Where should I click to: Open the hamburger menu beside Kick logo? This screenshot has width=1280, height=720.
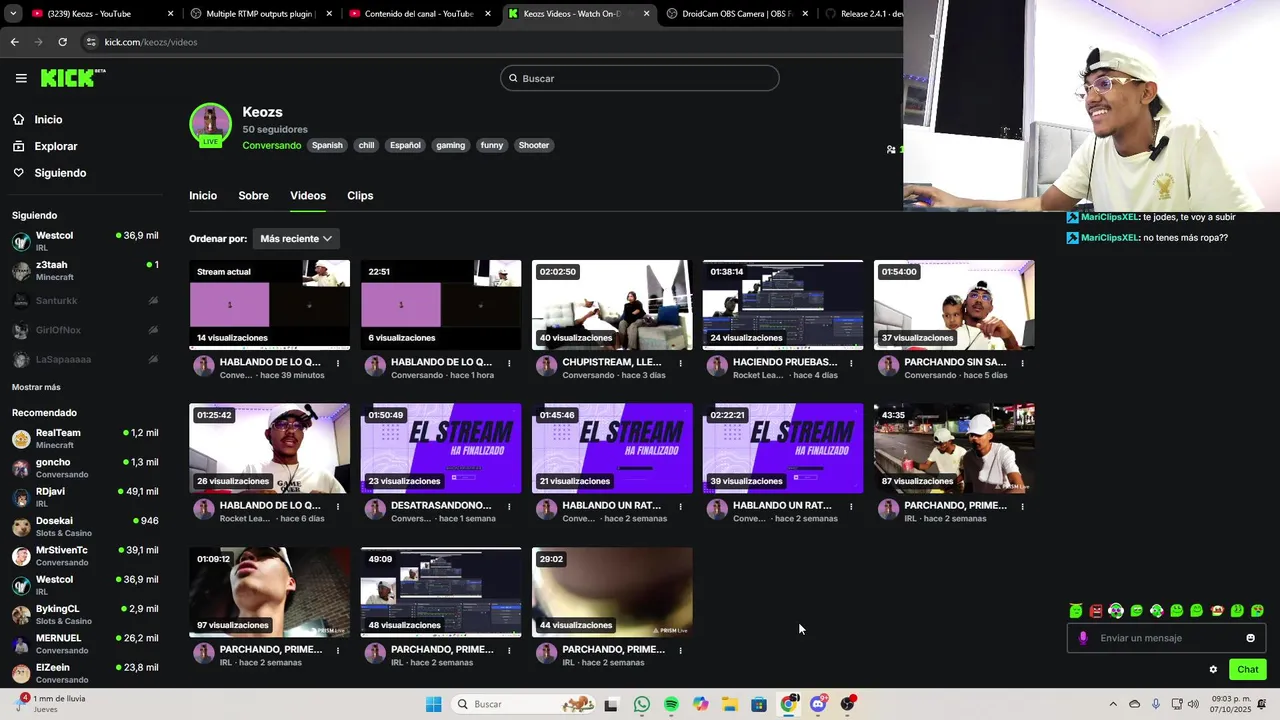(21, 78)
